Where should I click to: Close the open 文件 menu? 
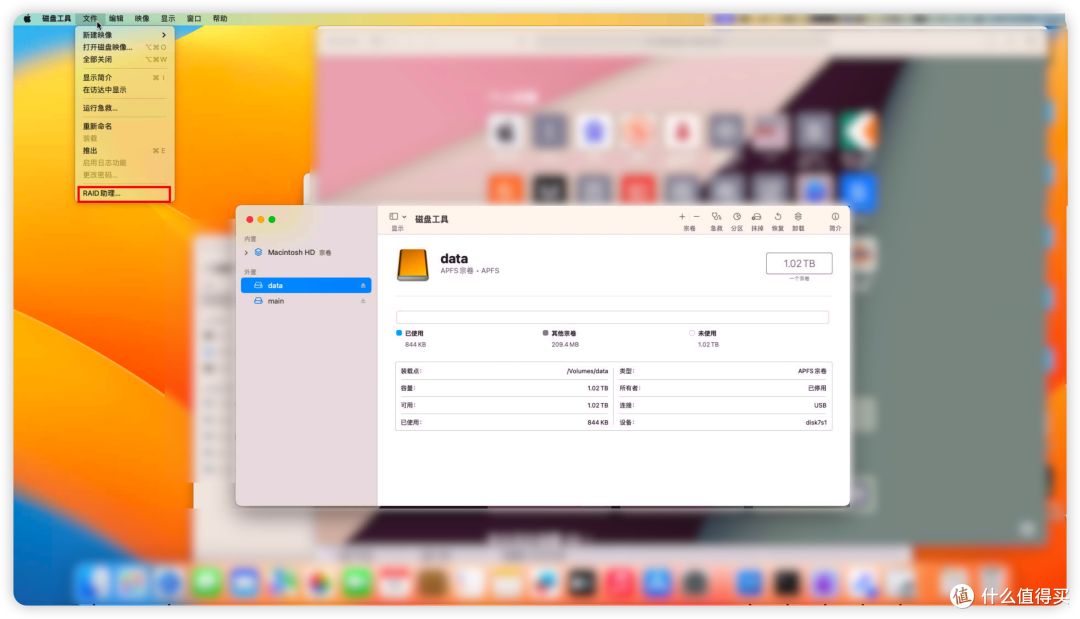pos(90,19)
